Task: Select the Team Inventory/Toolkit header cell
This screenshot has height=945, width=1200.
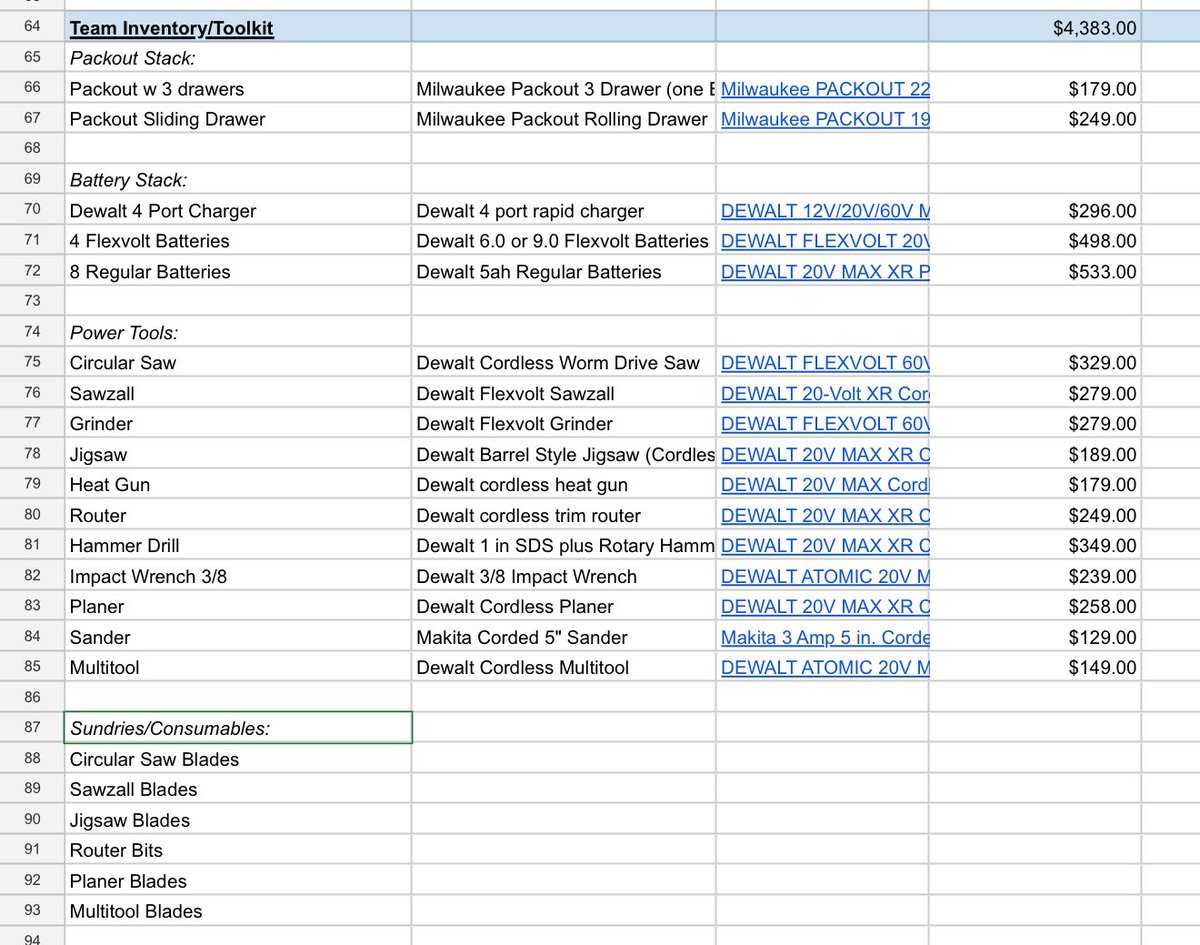Action: [238, 28]
